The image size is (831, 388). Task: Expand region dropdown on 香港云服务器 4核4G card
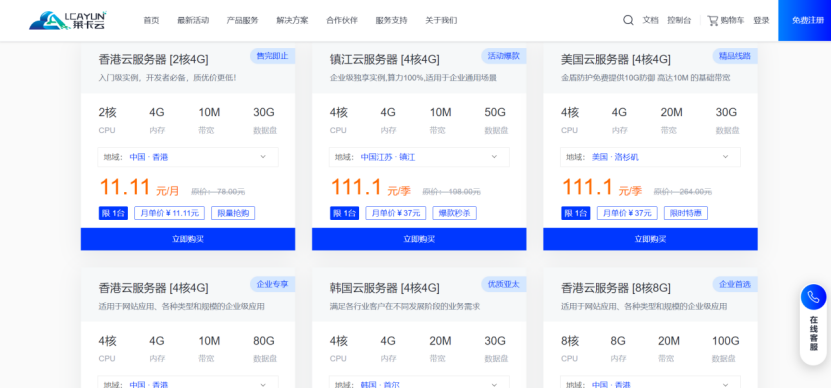coord(188,382)
